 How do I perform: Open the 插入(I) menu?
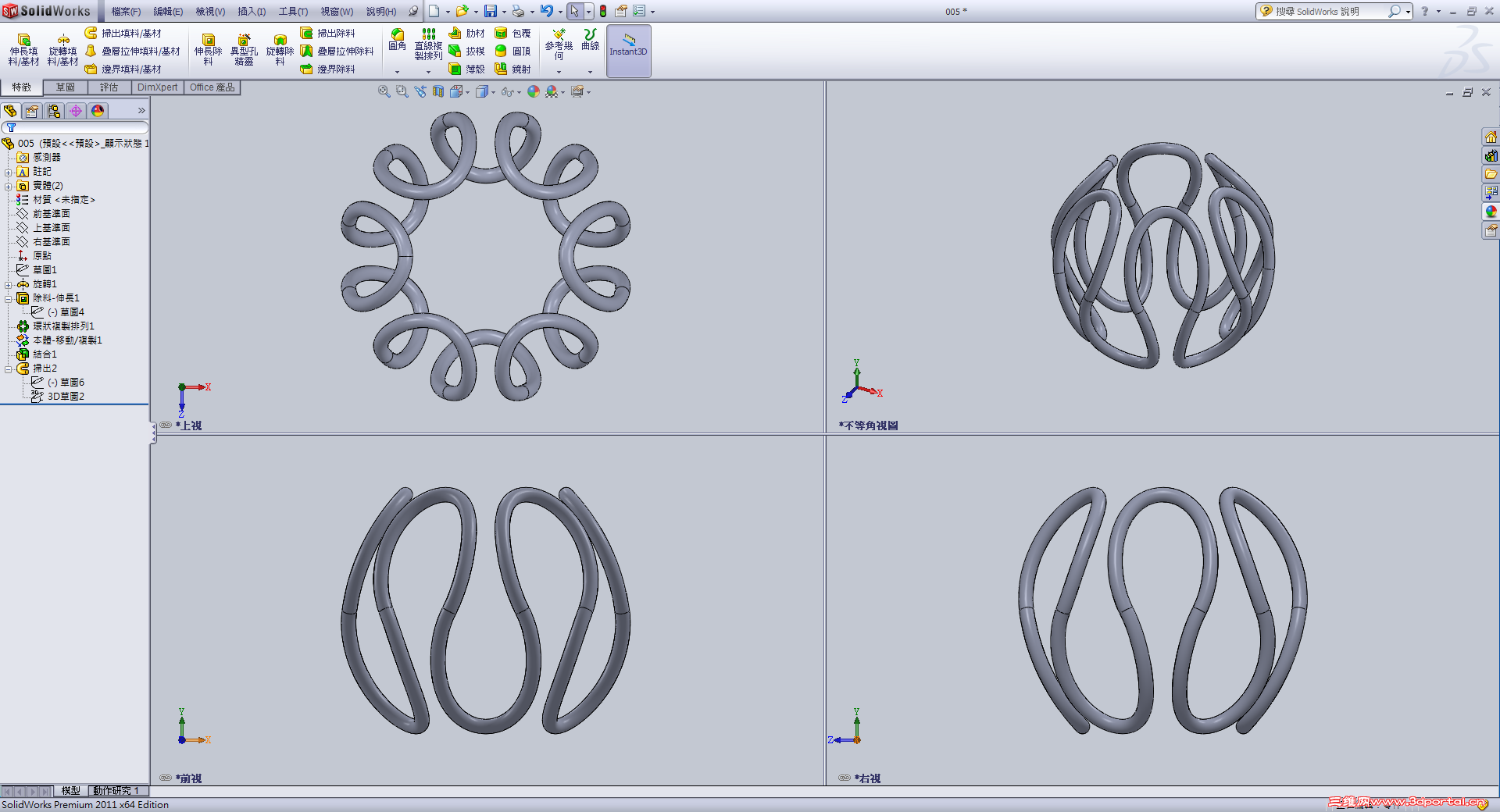coord(252,12)
